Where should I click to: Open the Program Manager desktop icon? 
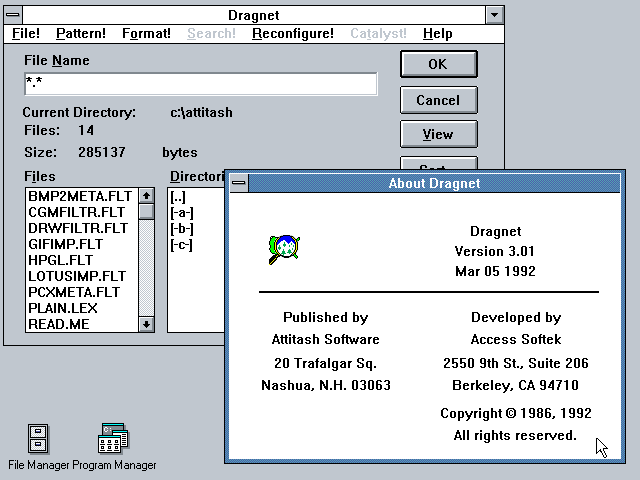click(x=113, y=439)
